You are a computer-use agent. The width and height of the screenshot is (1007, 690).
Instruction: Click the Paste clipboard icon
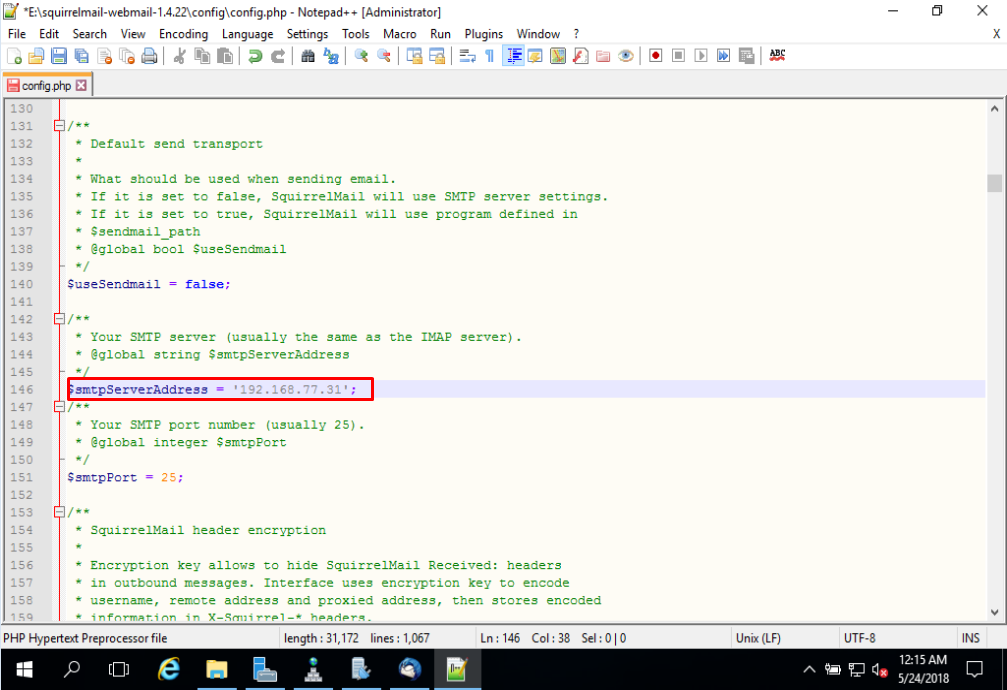point(225,57)
